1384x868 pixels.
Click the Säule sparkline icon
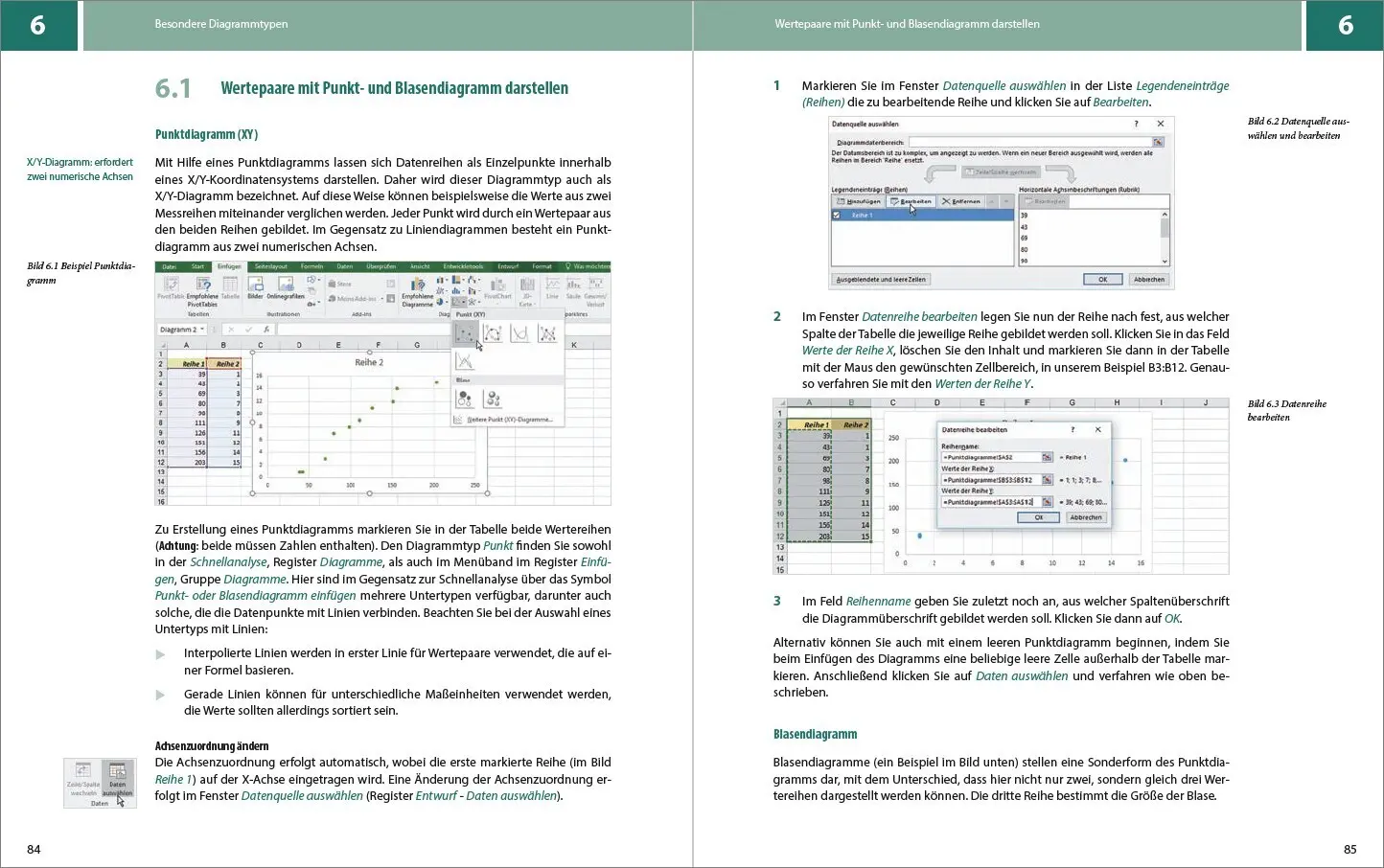point(574,284)
